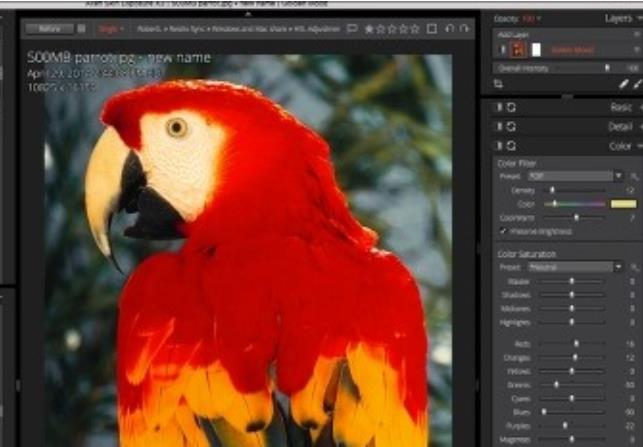Set rating to one star

coord(369,29)
